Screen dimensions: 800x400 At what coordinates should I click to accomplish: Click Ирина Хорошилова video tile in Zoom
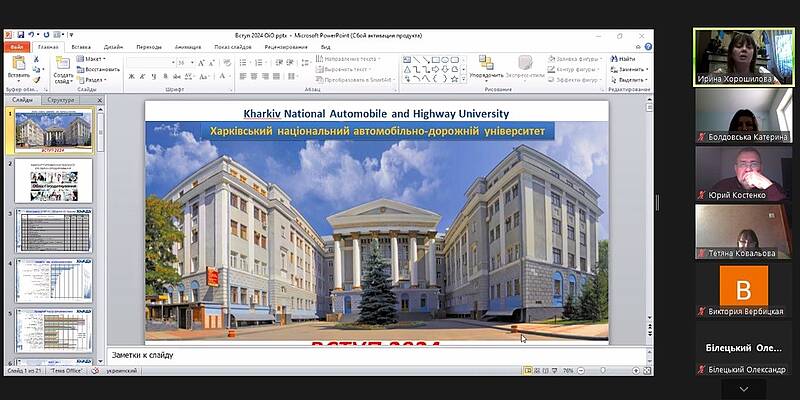[x=744, y=57]
